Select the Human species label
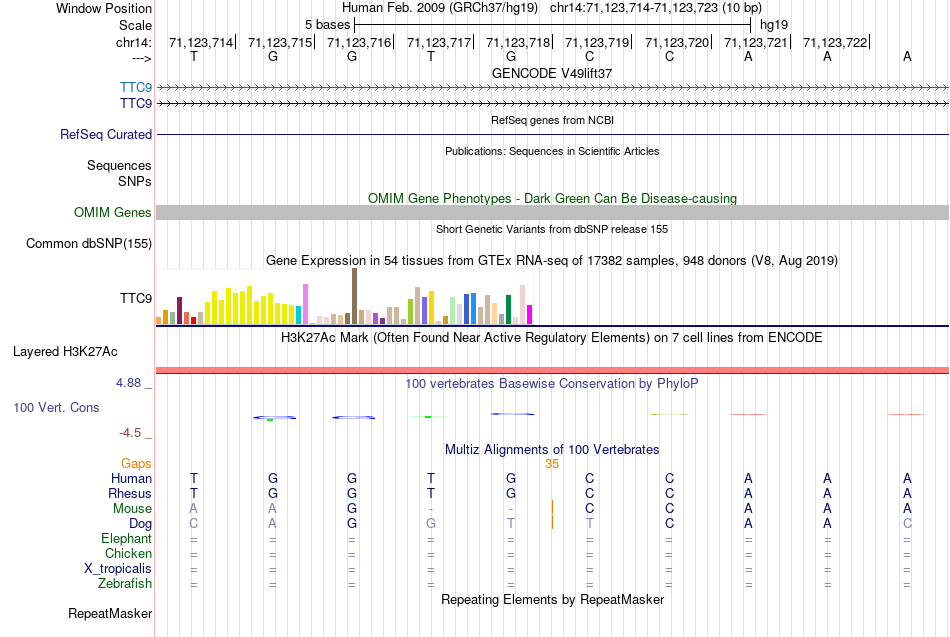Viewport: 950px width, 637px height. pyautogui.click(x=131, y=479)
